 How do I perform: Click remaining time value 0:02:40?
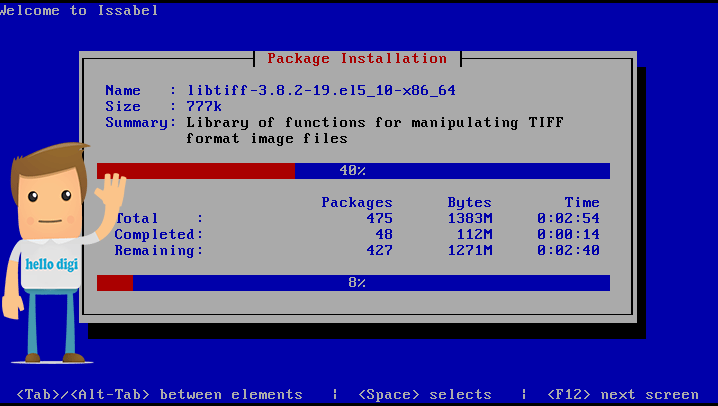point(568,250)
